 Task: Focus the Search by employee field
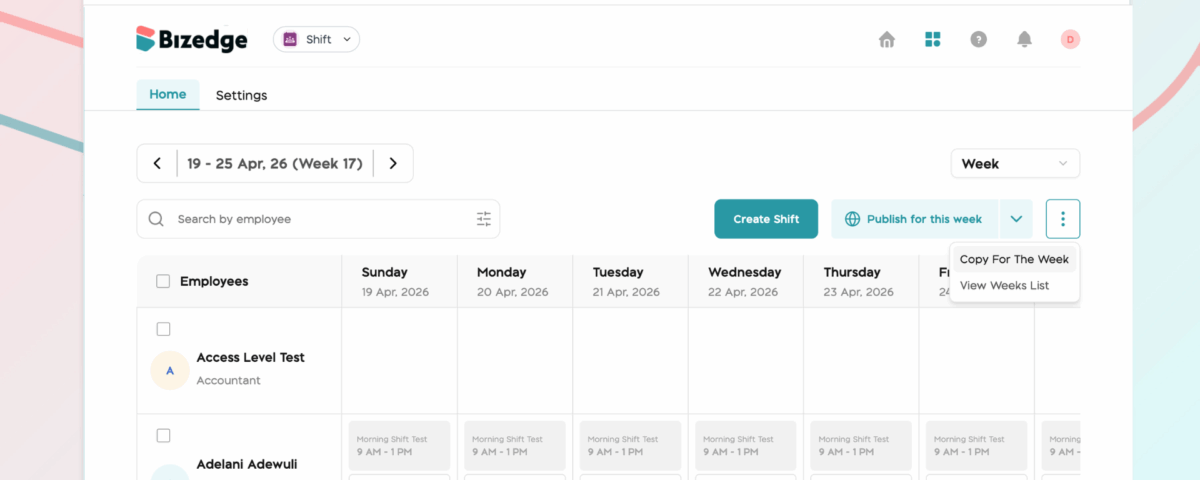coord(318,219)
